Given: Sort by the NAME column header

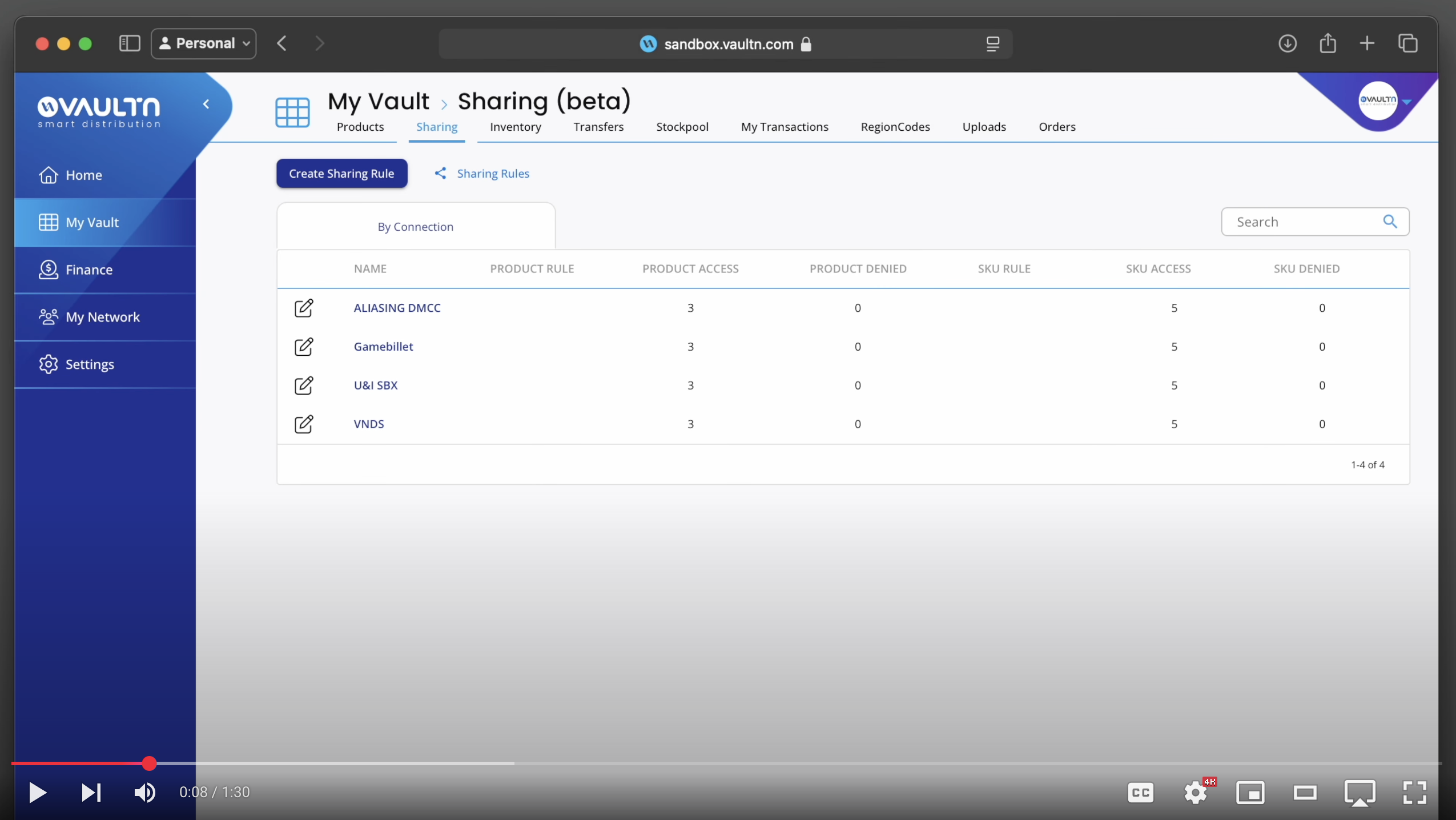Looking at the screenshot, I should click(370, 269).
